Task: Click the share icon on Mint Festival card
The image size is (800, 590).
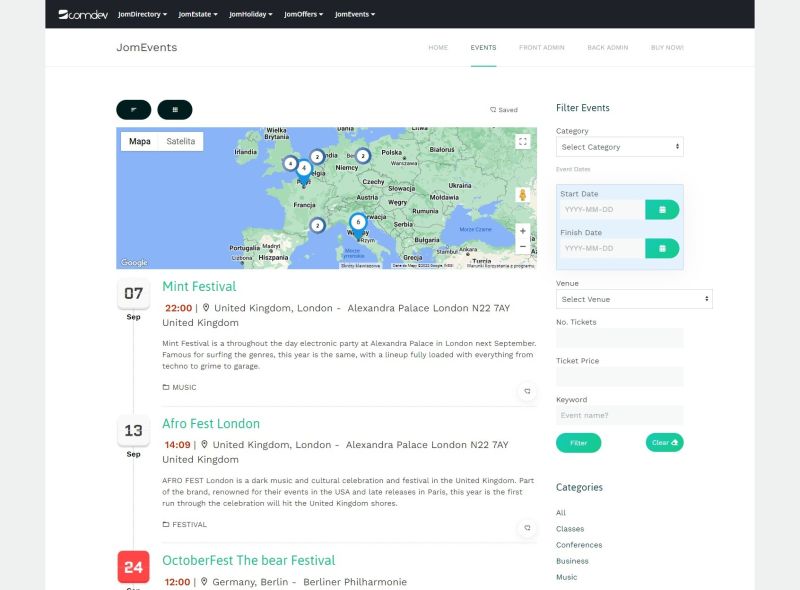Action: point(528,391)
